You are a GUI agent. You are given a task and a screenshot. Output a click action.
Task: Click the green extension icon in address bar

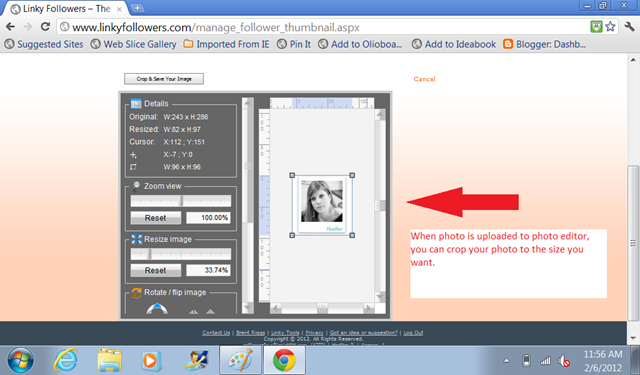[596, 27]
